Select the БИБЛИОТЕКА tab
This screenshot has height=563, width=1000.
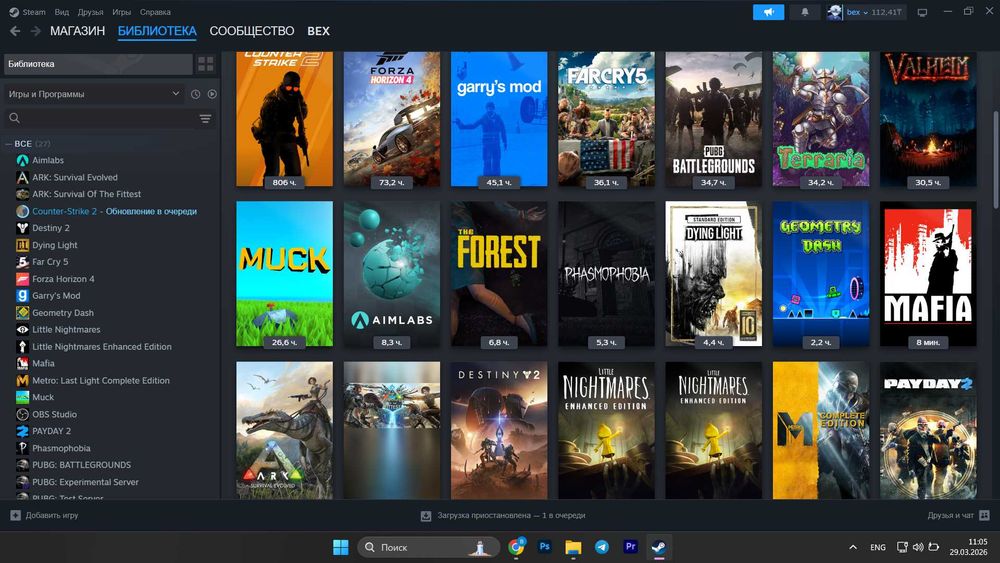point(157,31)
